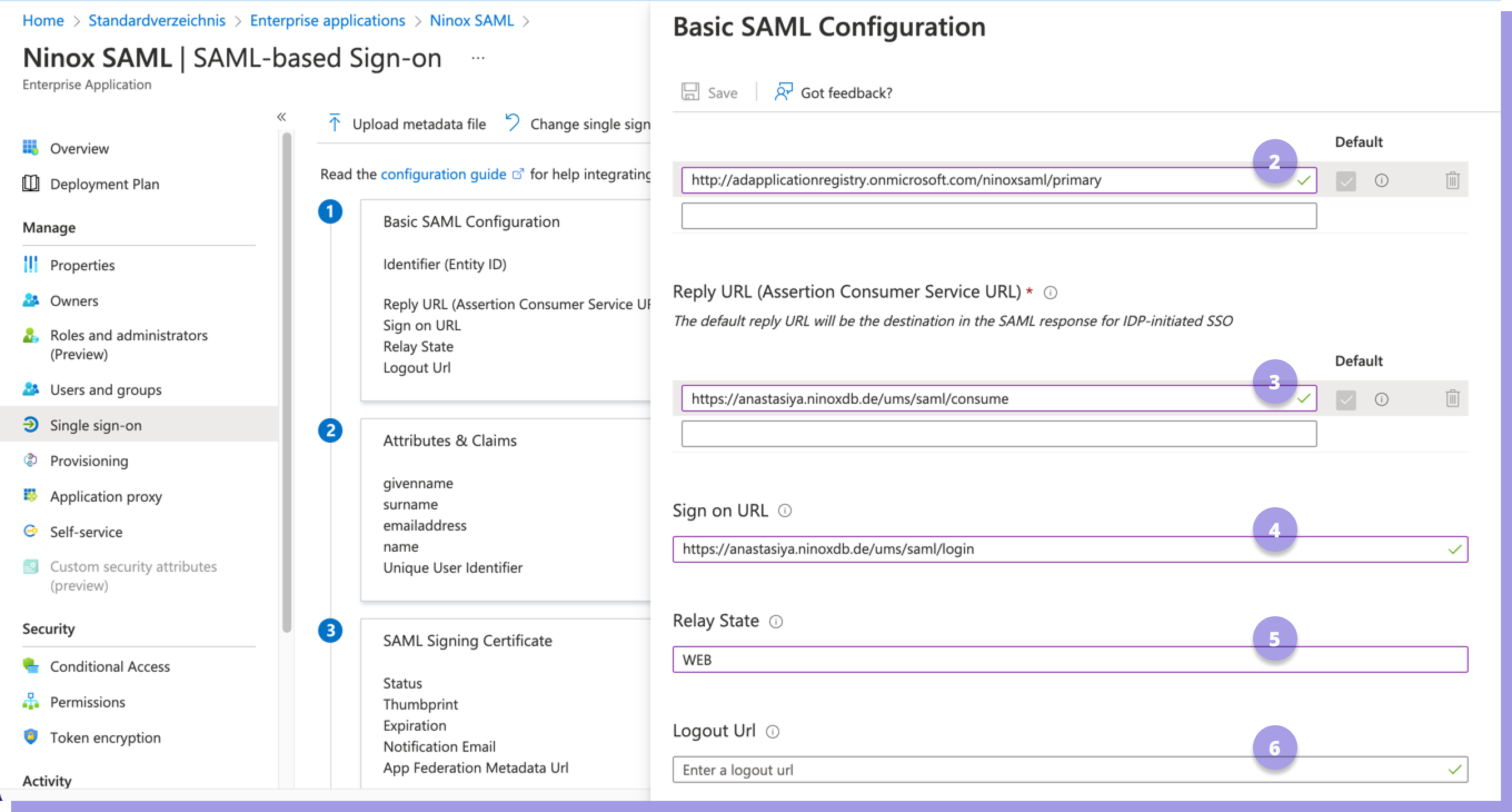The height and width of the screenshot is (812, 1512).
Task: Click the Properties bars icon
Action: (x=31, y=265)
